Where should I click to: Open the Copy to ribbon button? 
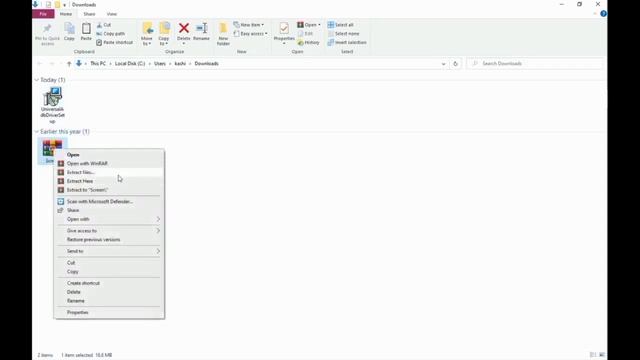[164, 34]
